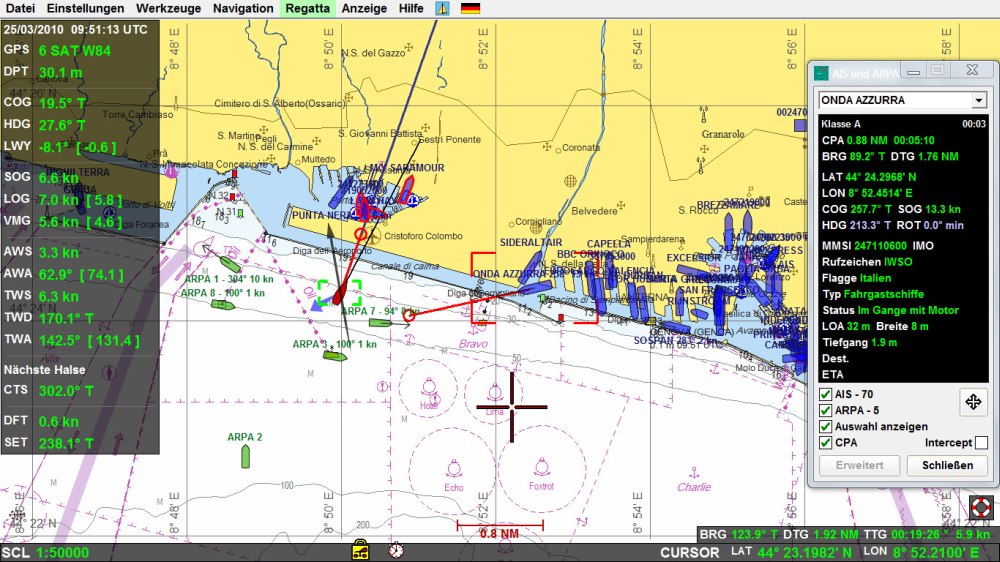Click the AIS und ARPA window icon
1000x562 pixels.
click(822, 73)
